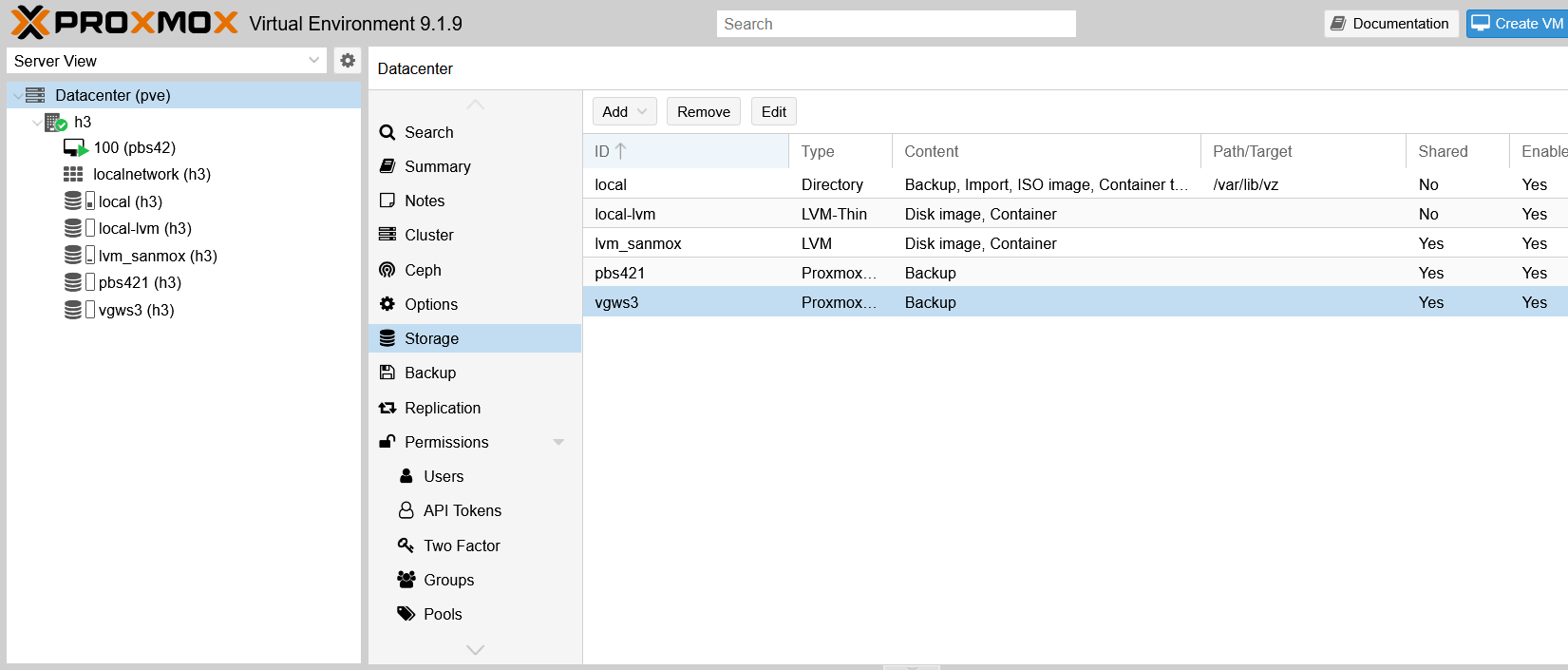Collapse the Datacenter (pve) tree node

pyautogui.click(x=17, y=96)
